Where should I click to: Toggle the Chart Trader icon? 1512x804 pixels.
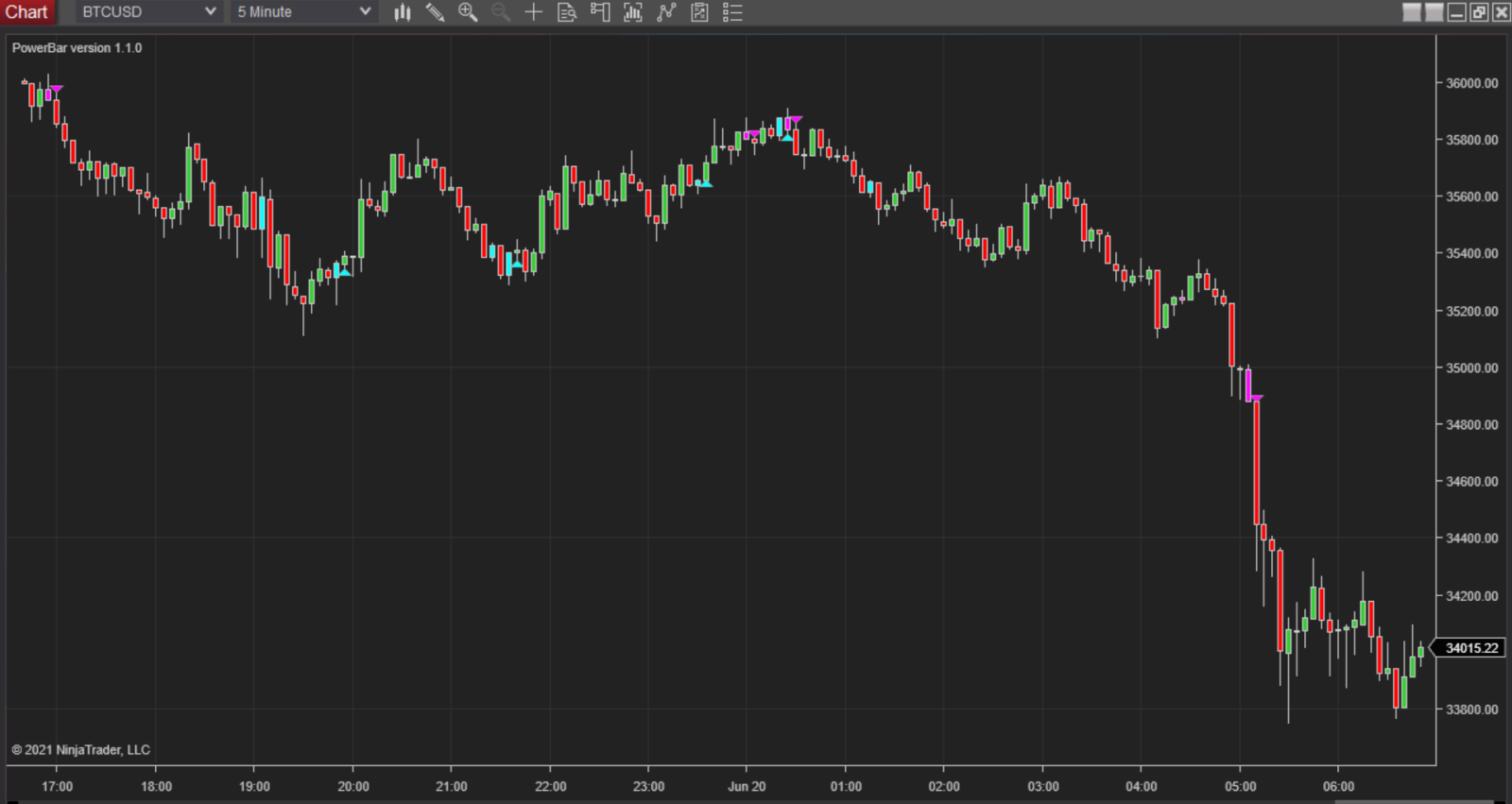pyautogui.click(x=600, y=12)
